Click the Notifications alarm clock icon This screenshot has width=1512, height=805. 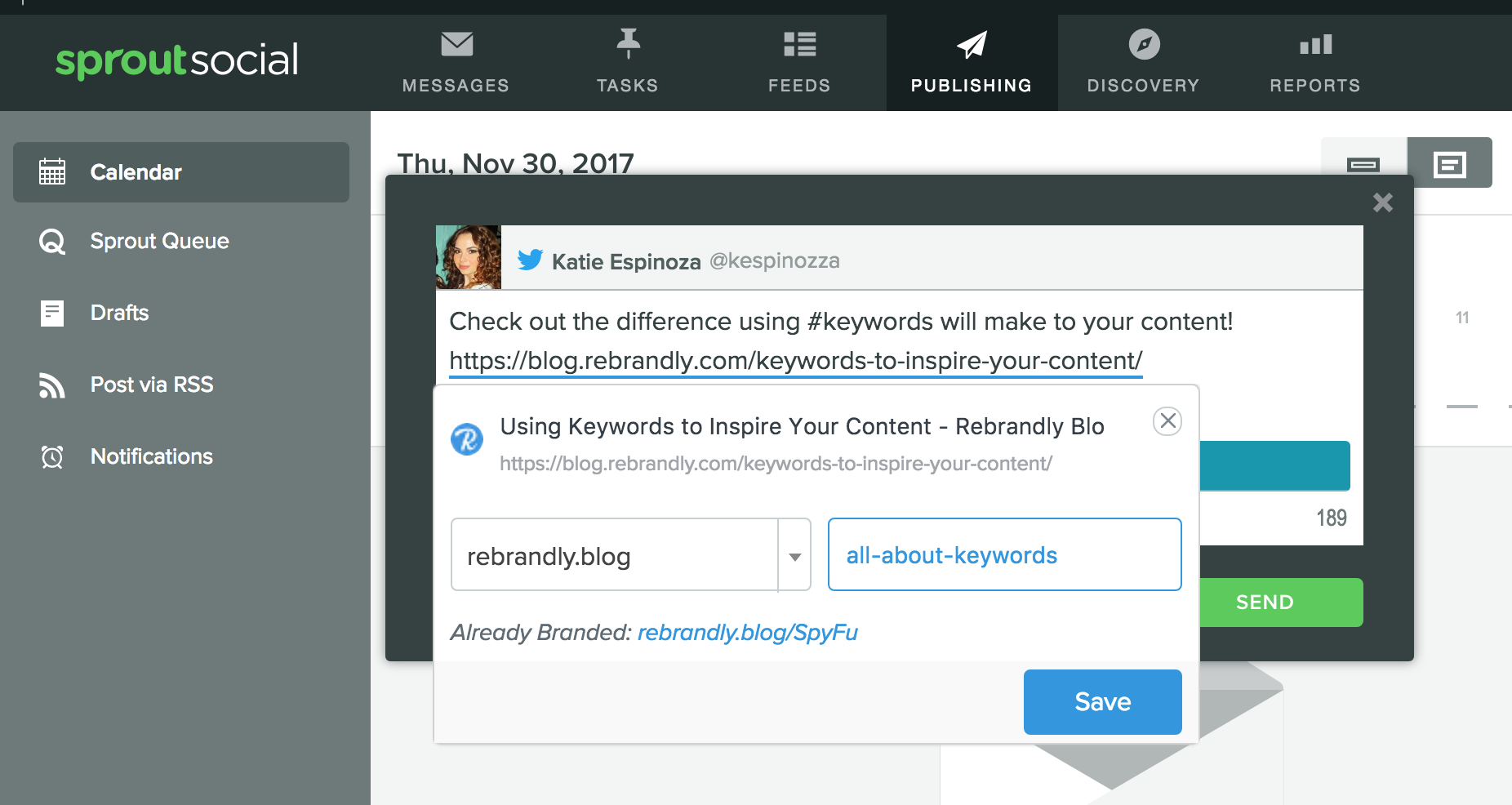(x=52, y=456)
